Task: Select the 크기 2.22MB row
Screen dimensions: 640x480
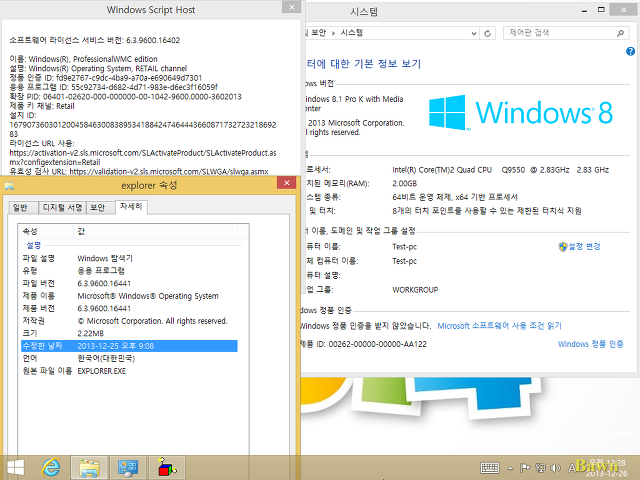Action: [129, 333]
